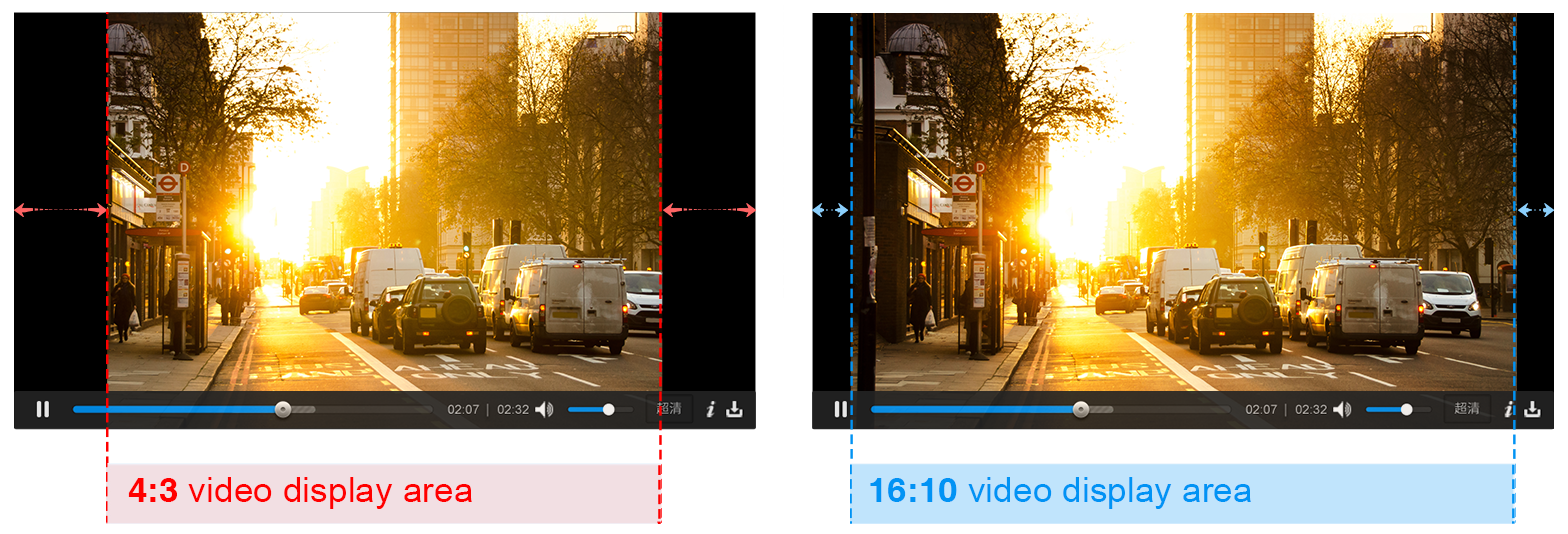Click volume slider knob in 16:10 player

click(1406, 409)
